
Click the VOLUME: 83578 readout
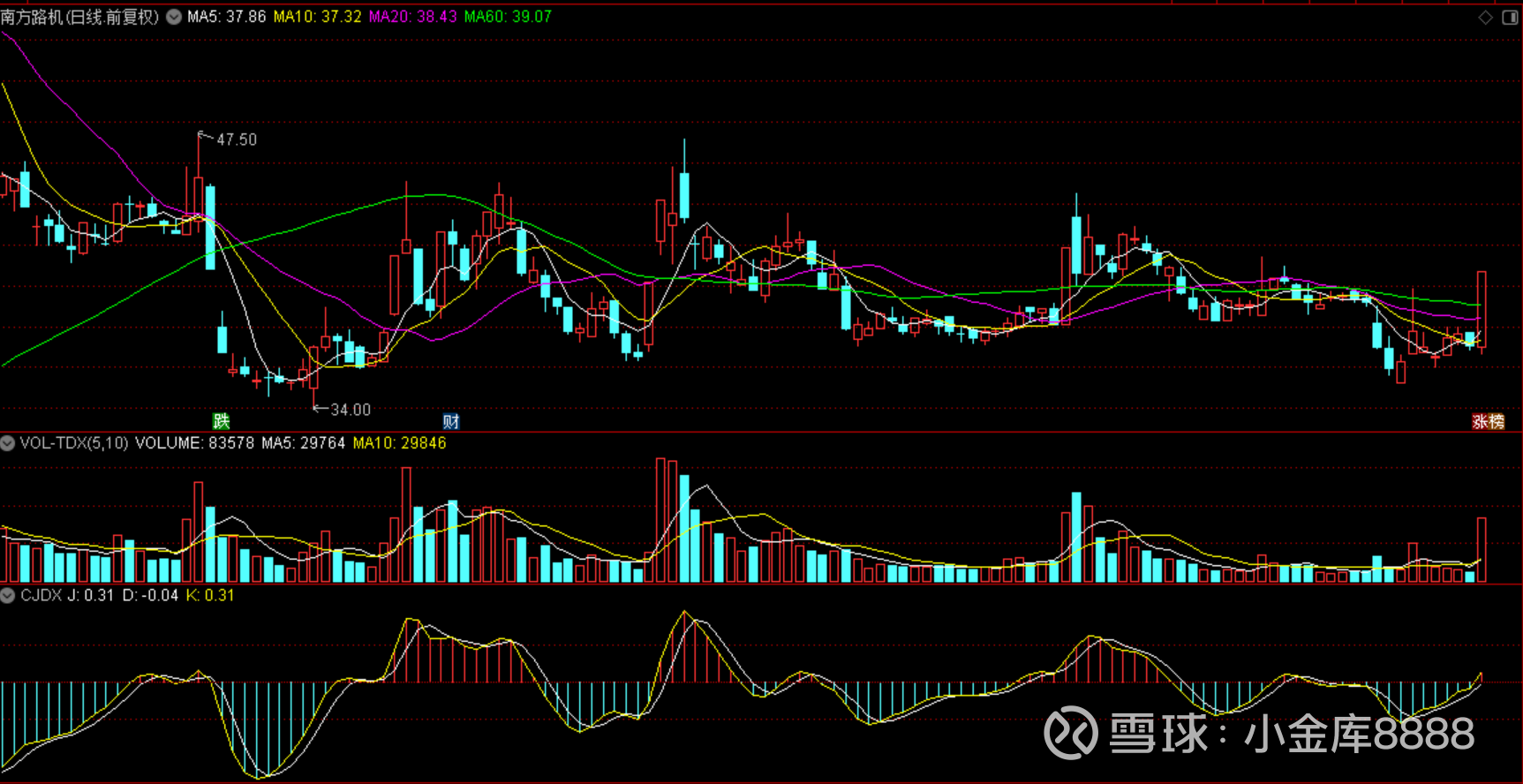pos(194,443)
